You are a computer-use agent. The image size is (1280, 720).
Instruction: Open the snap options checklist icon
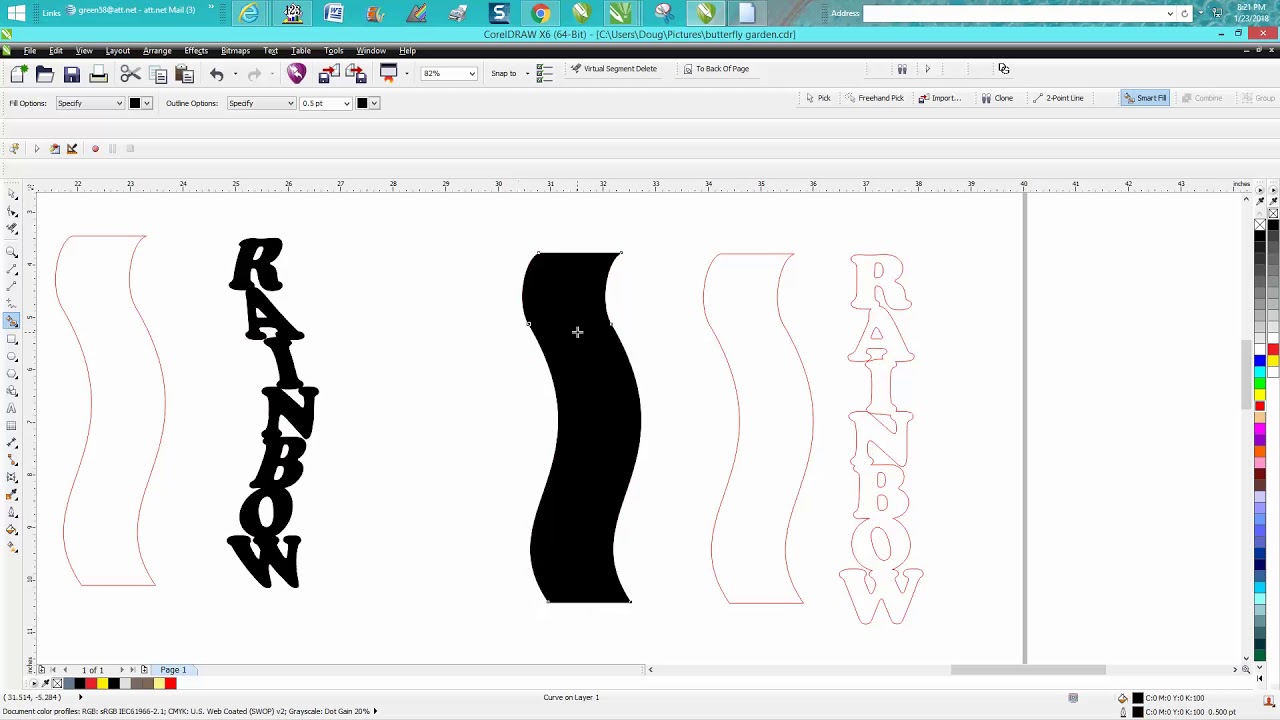click(544, 73)
